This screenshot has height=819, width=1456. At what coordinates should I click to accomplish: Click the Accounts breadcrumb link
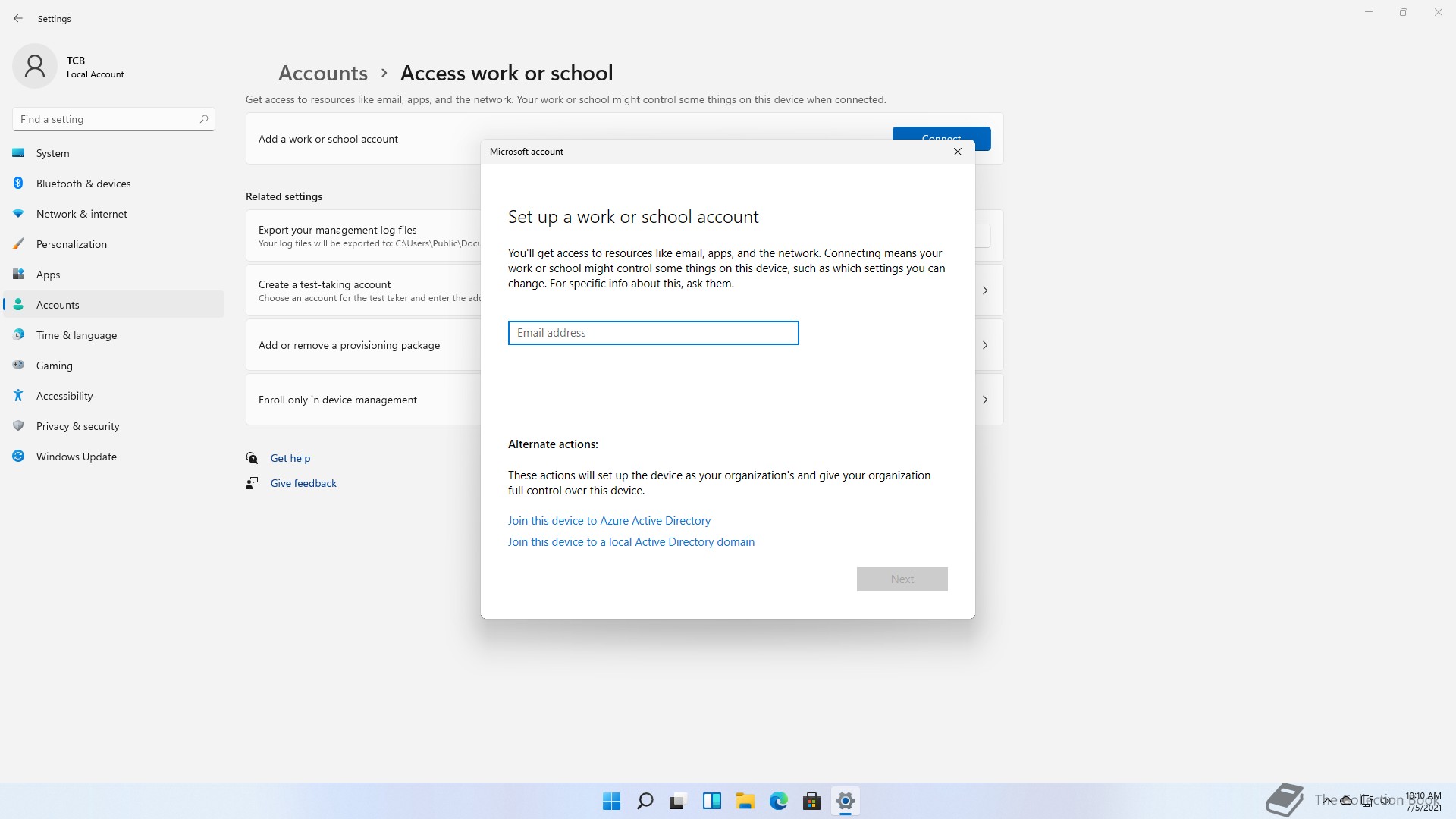(323, 73)
